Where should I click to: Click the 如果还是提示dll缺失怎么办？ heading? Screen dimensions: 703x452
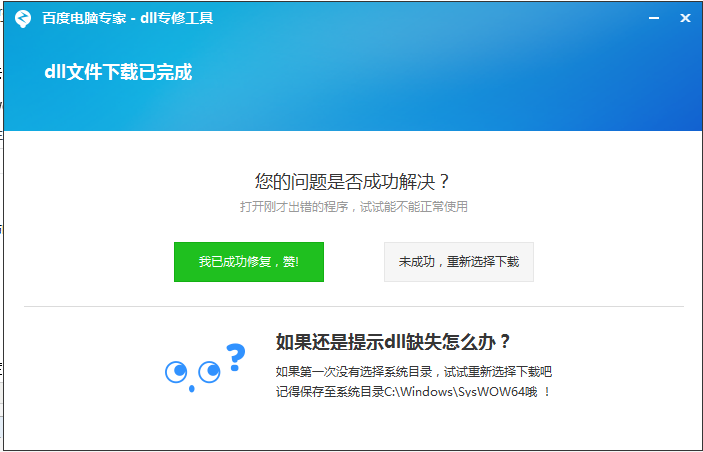[x=393, y=342]
